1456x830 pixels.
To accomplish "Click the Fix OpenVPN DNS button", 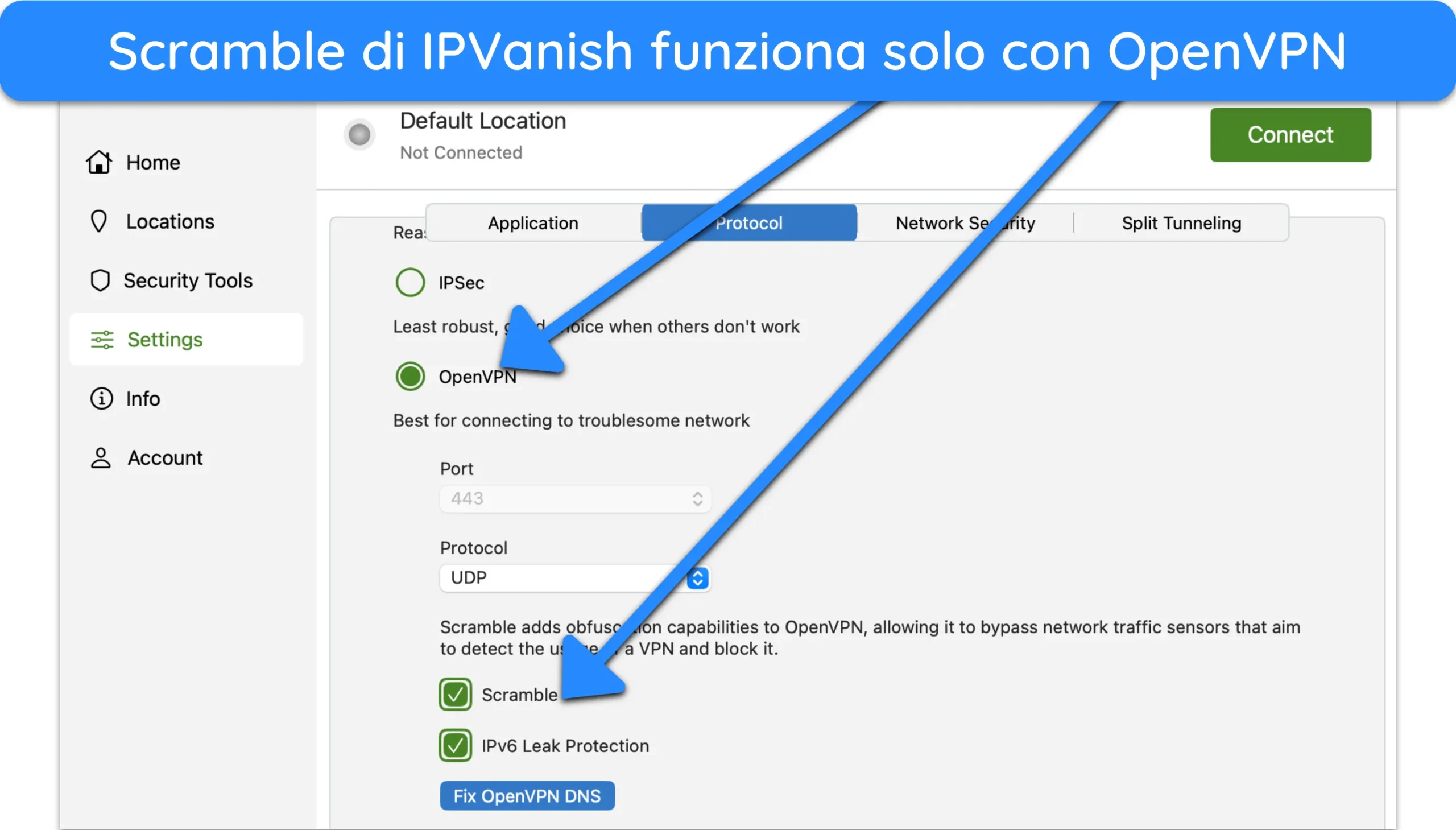I will [527, 796].
